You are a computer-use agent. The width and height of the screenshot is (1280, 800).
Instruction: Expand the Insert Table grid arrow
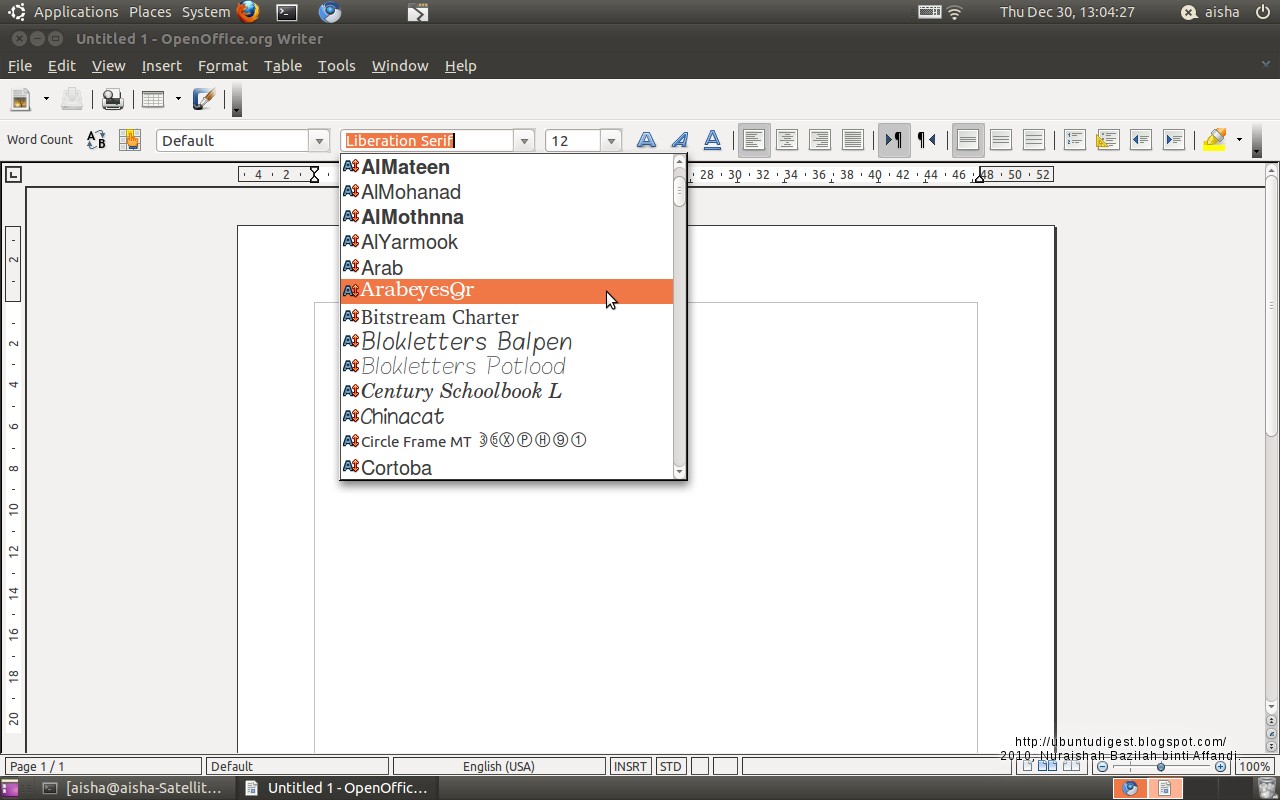(x=178, y=99)
